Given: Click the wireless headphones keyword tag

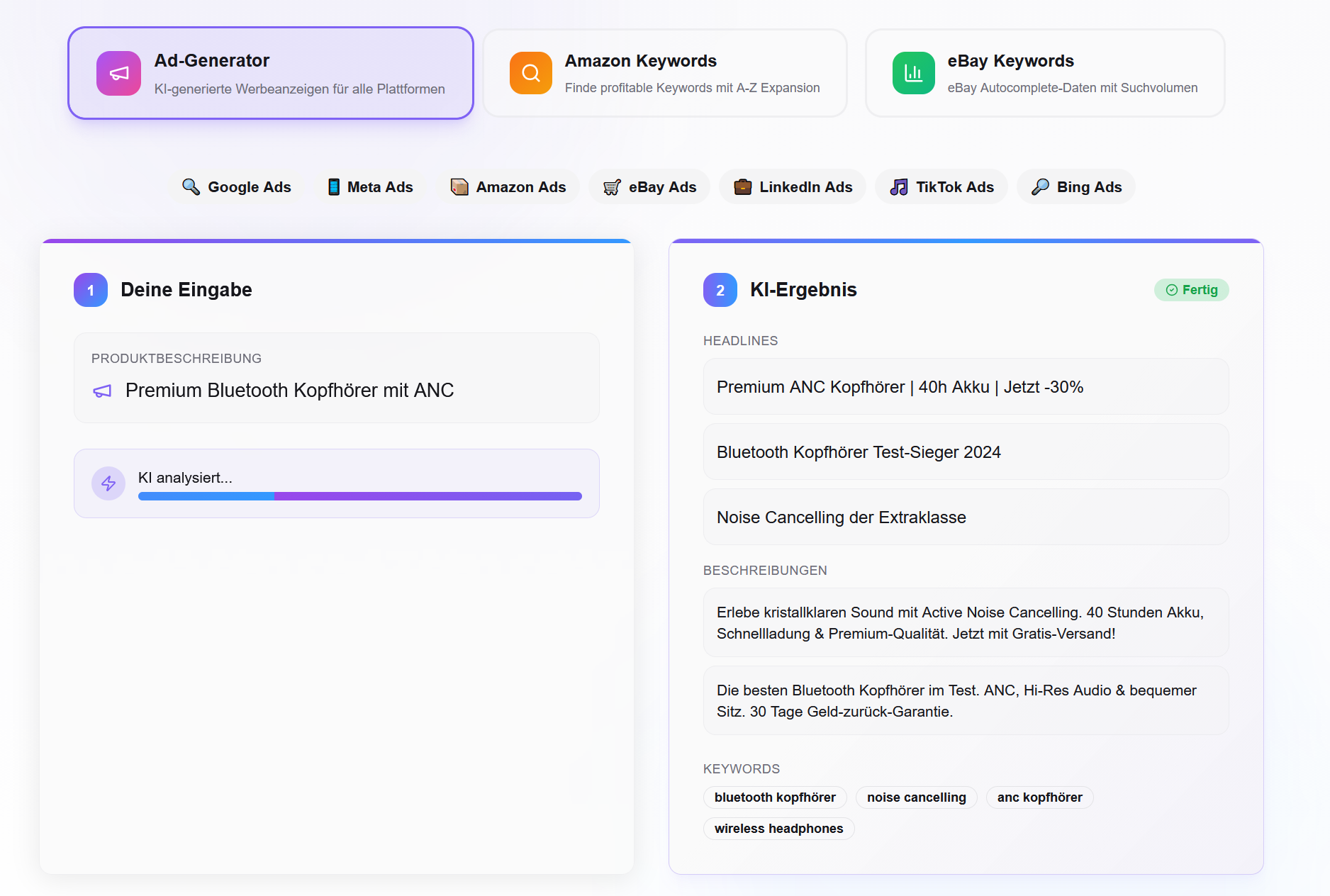Looking at the screenshot, I should click(x=778, y=829).
